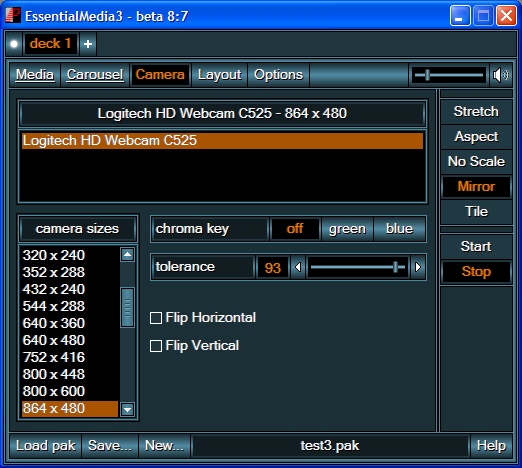522x468 pixels.
Task: Click the tolerance decrease left arrow
Action: tap(298, 267)
